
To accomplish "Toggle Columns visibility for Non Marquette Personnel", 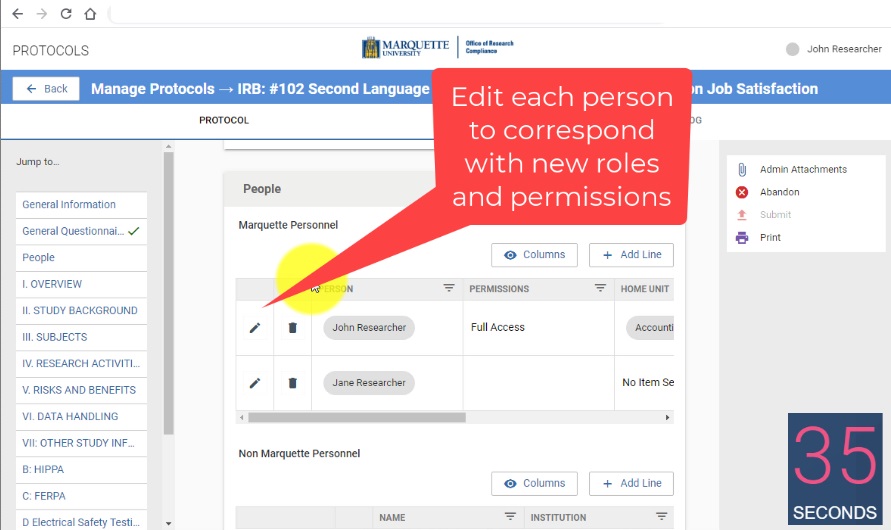I will [535, 484].
